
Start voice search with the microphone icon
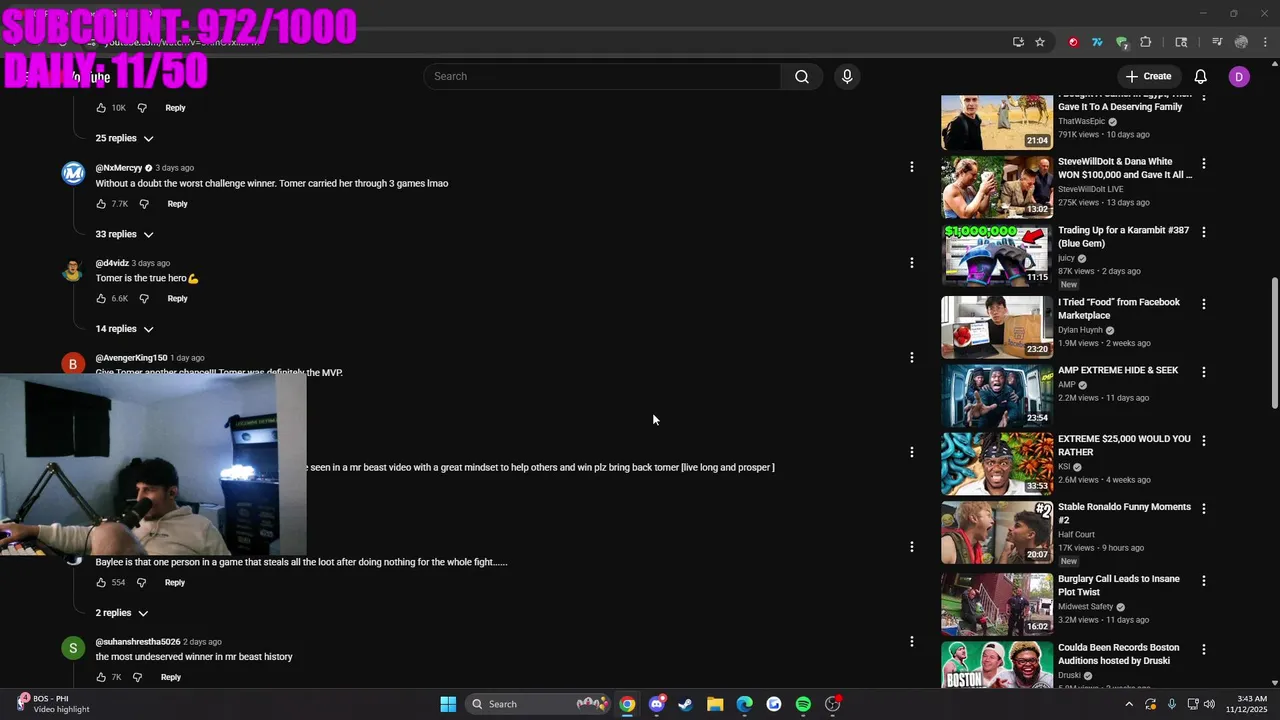tap(847, 76)
